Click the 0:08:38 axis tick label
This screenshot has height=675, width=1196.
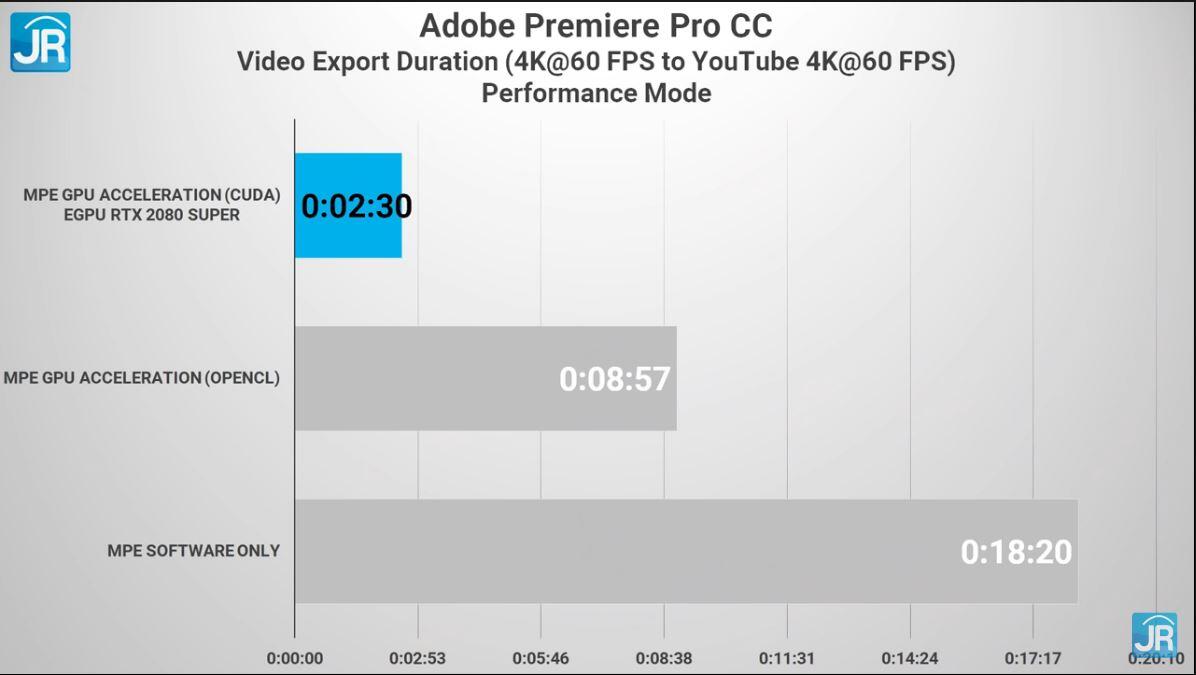point(664,658)
